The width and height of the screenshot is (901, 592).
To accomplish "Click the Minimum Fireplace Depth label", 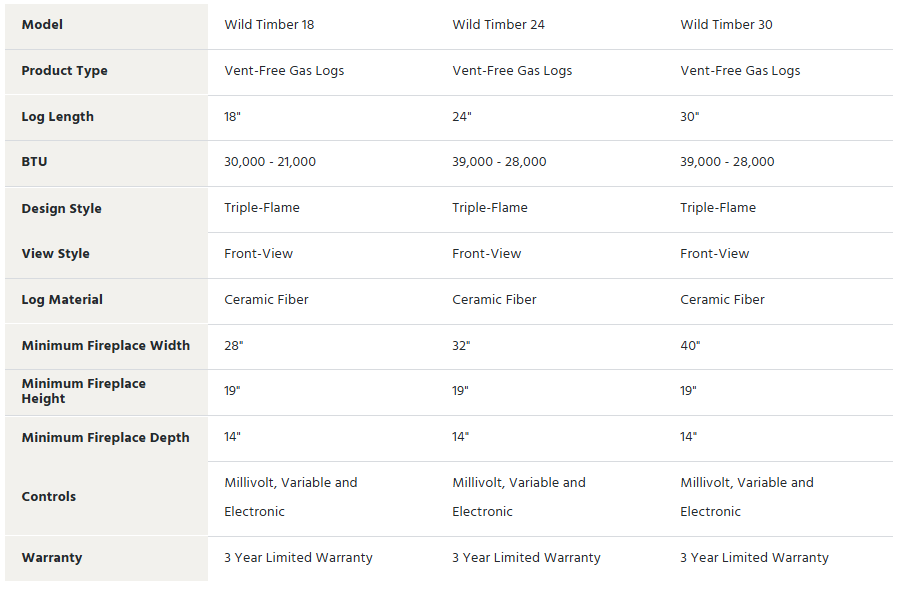I will pos(105,437).
